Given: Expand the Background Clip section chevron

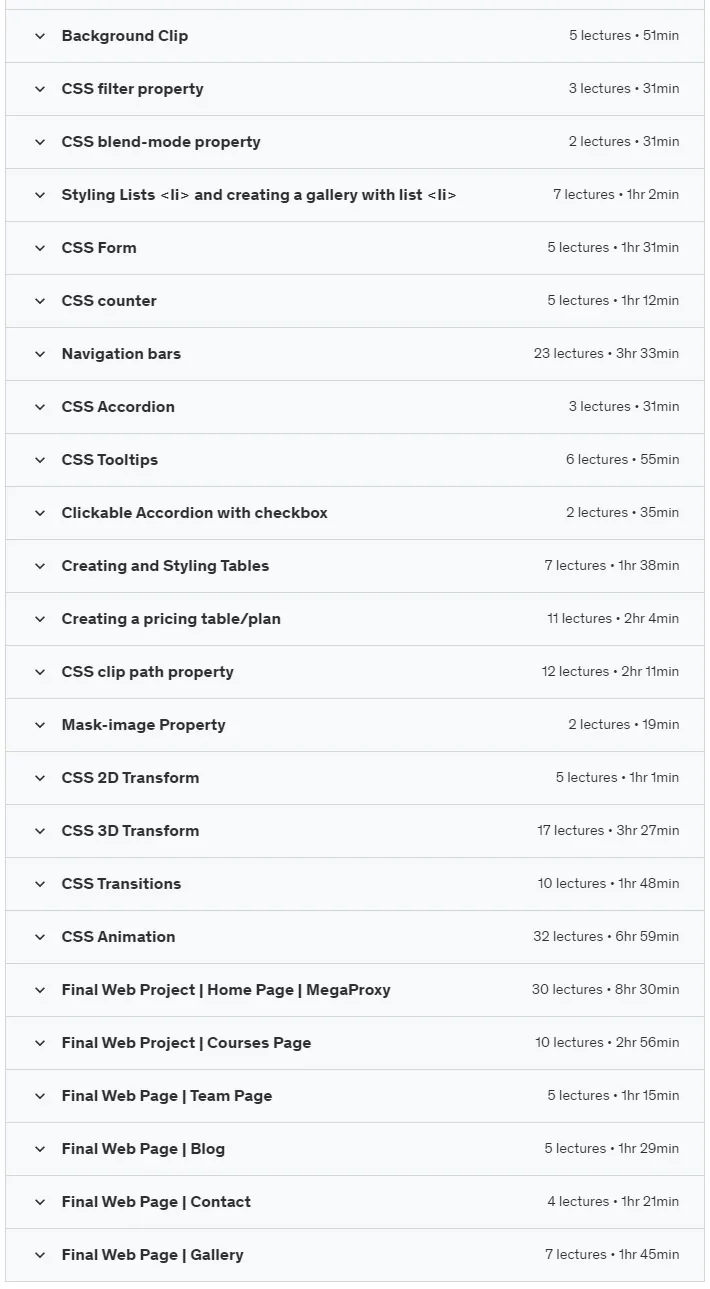Looking at the screenshot, I should point(40,36).
